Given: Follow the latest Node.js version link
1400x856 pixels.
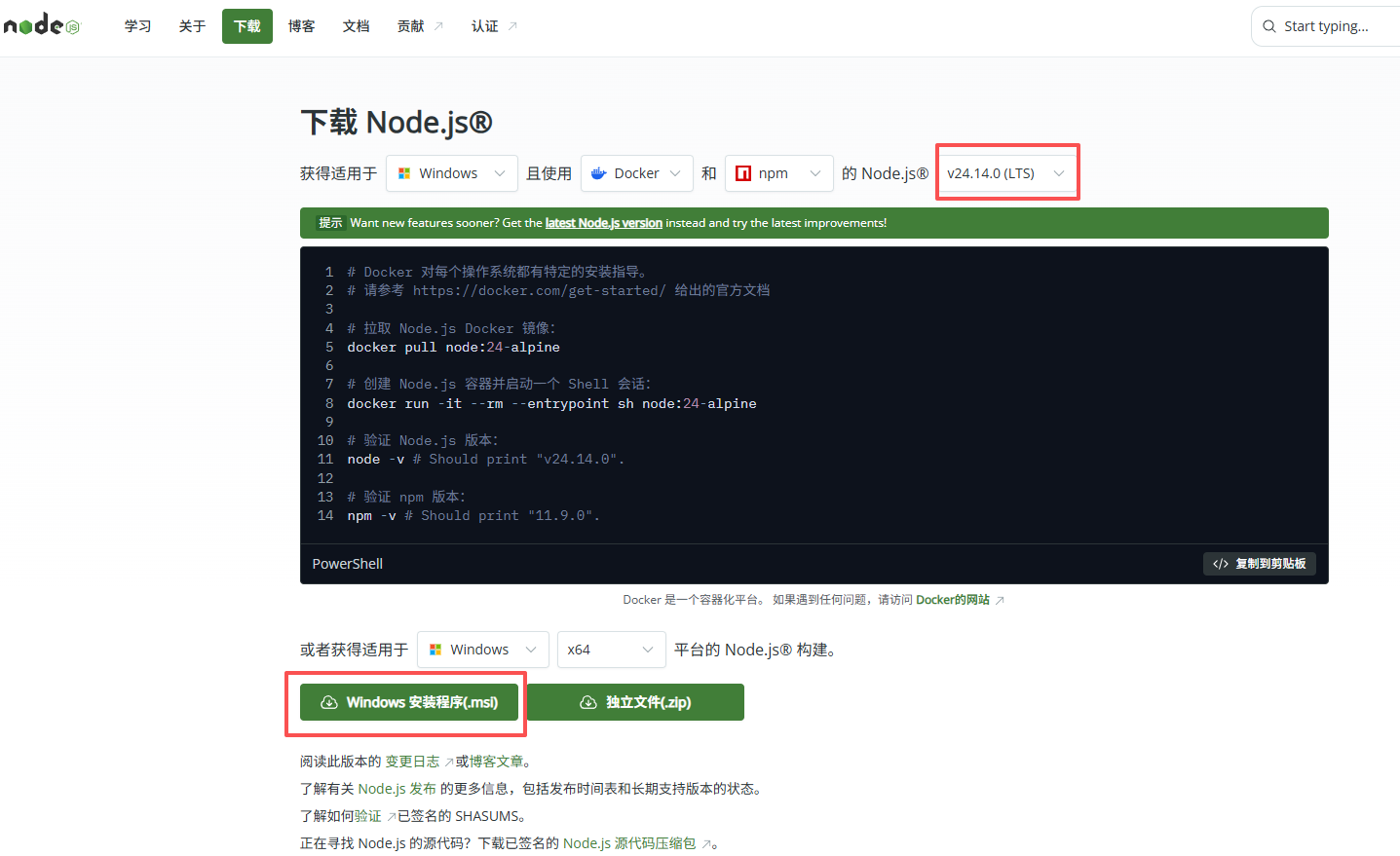Looking at the screenshot, I should coord(604,223).
